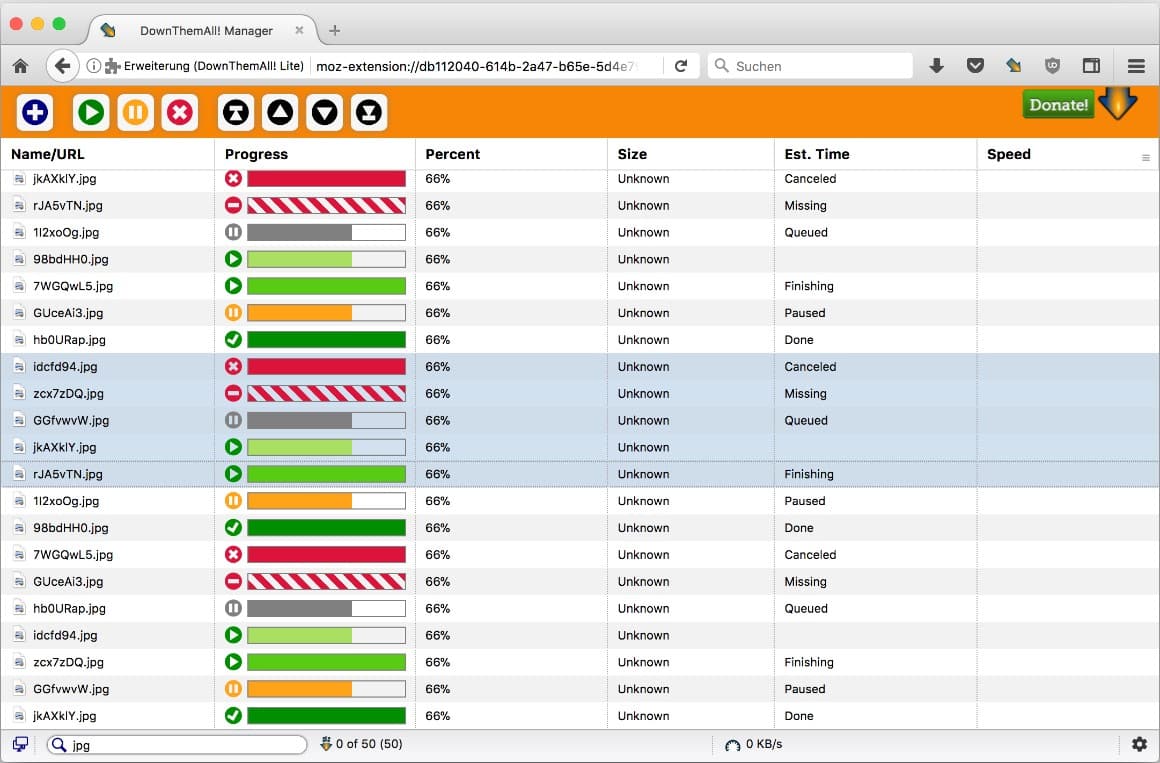Reload the page with the refresh button

point(681,66)
